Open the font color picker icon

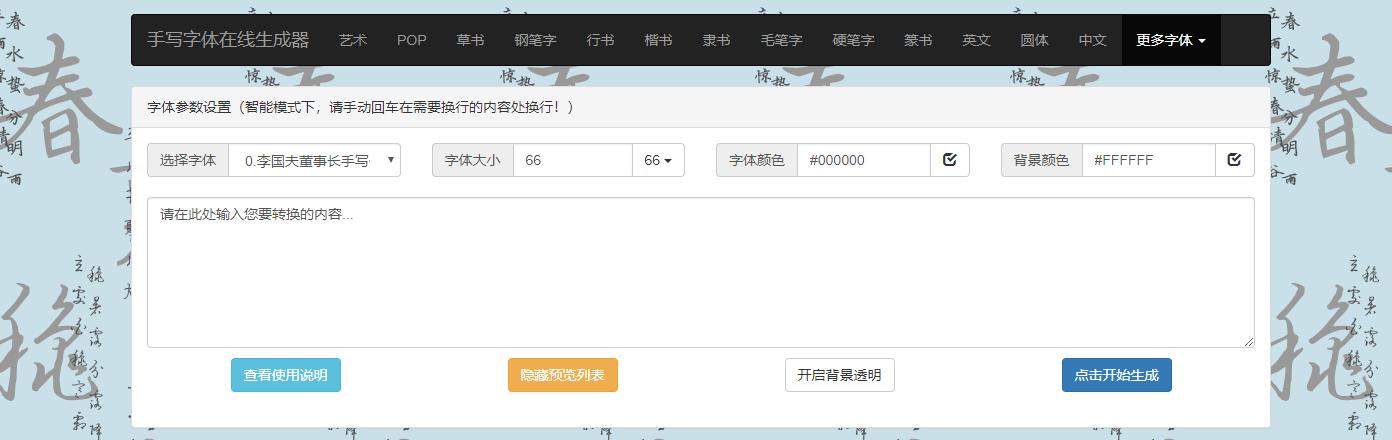tap(950, 160)
